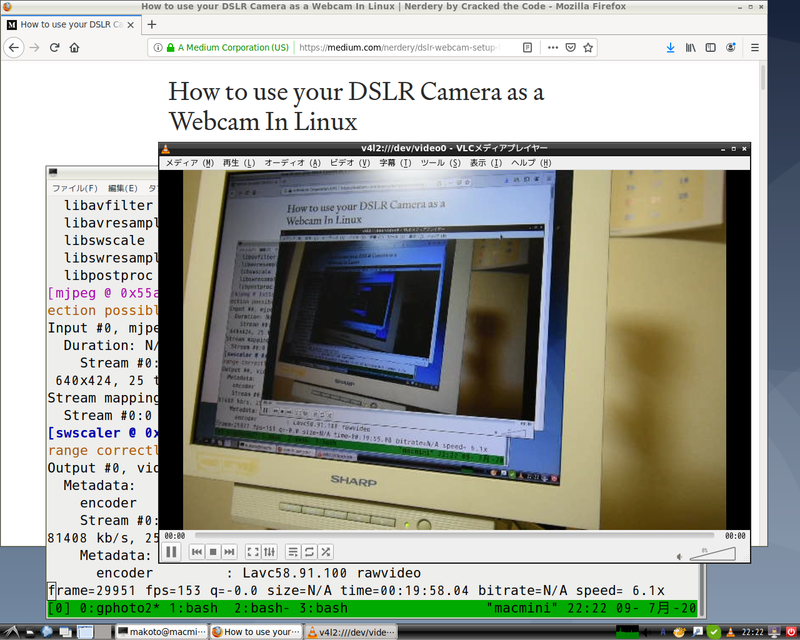Open VLC ツール (S) menu

pos(440,163)
